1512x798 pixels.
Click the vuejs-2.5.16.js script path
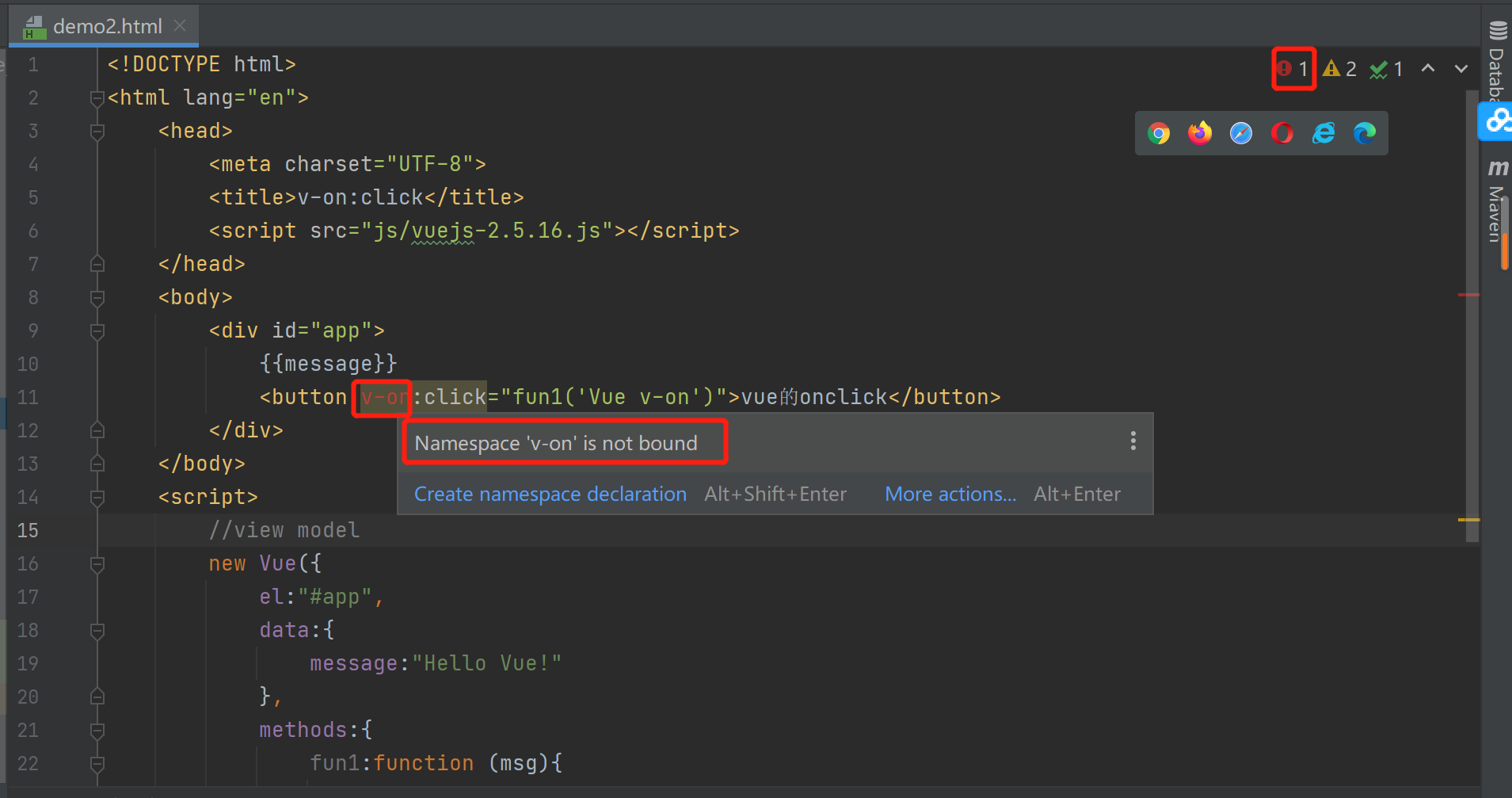[487, 231]
